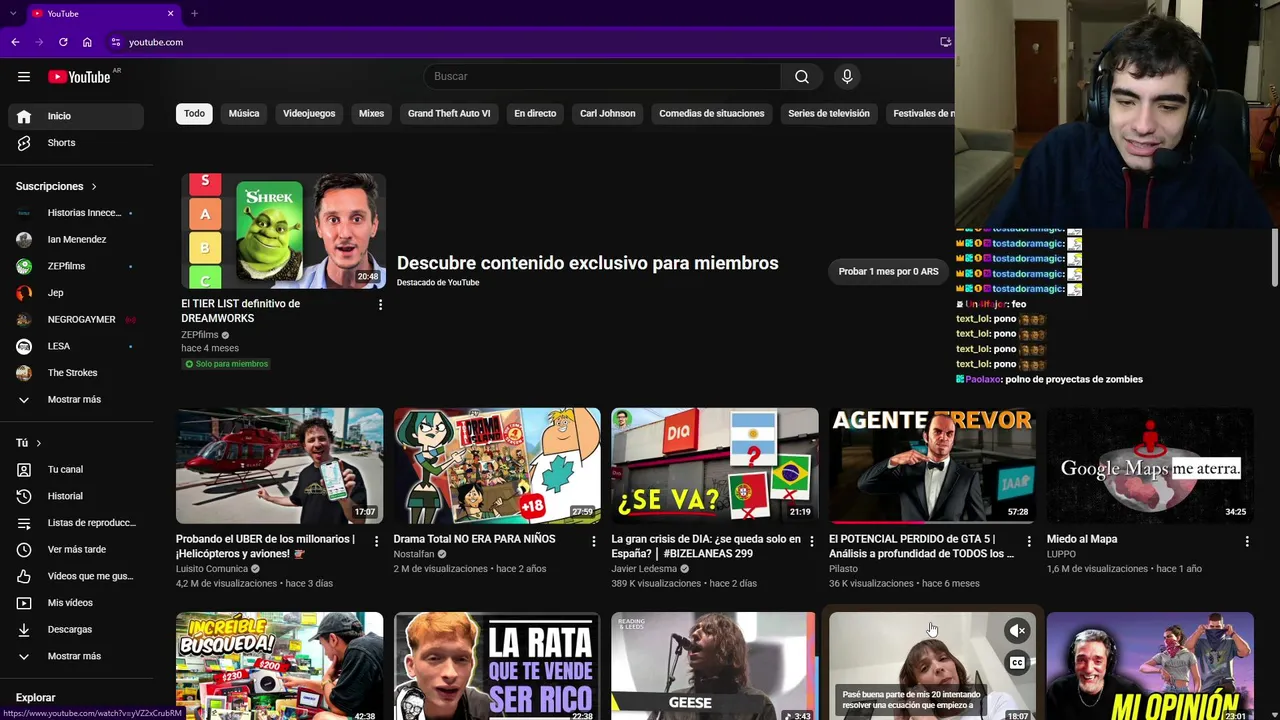Open The Strokes subscription channel
This screenshot has width=1280, height=720.
click(76, 373)
